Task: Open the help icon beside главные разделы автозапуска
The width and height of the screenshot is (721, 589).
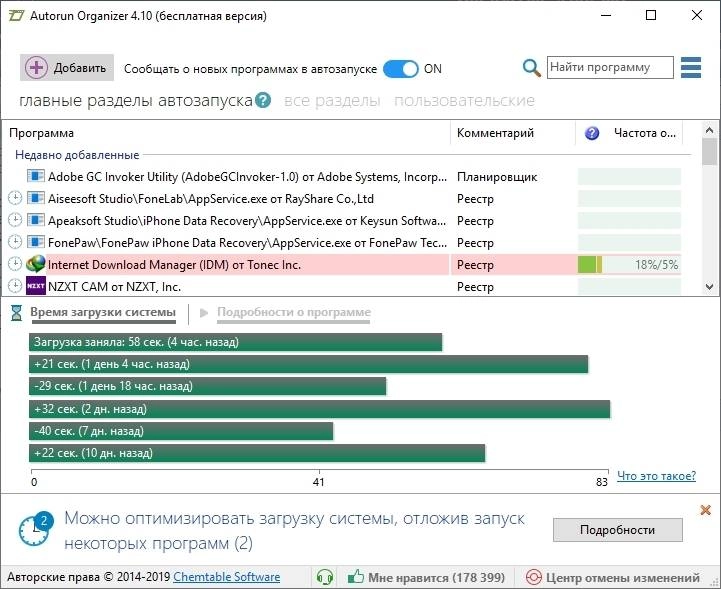Action: pyautogui.click(x=263, y=100)
